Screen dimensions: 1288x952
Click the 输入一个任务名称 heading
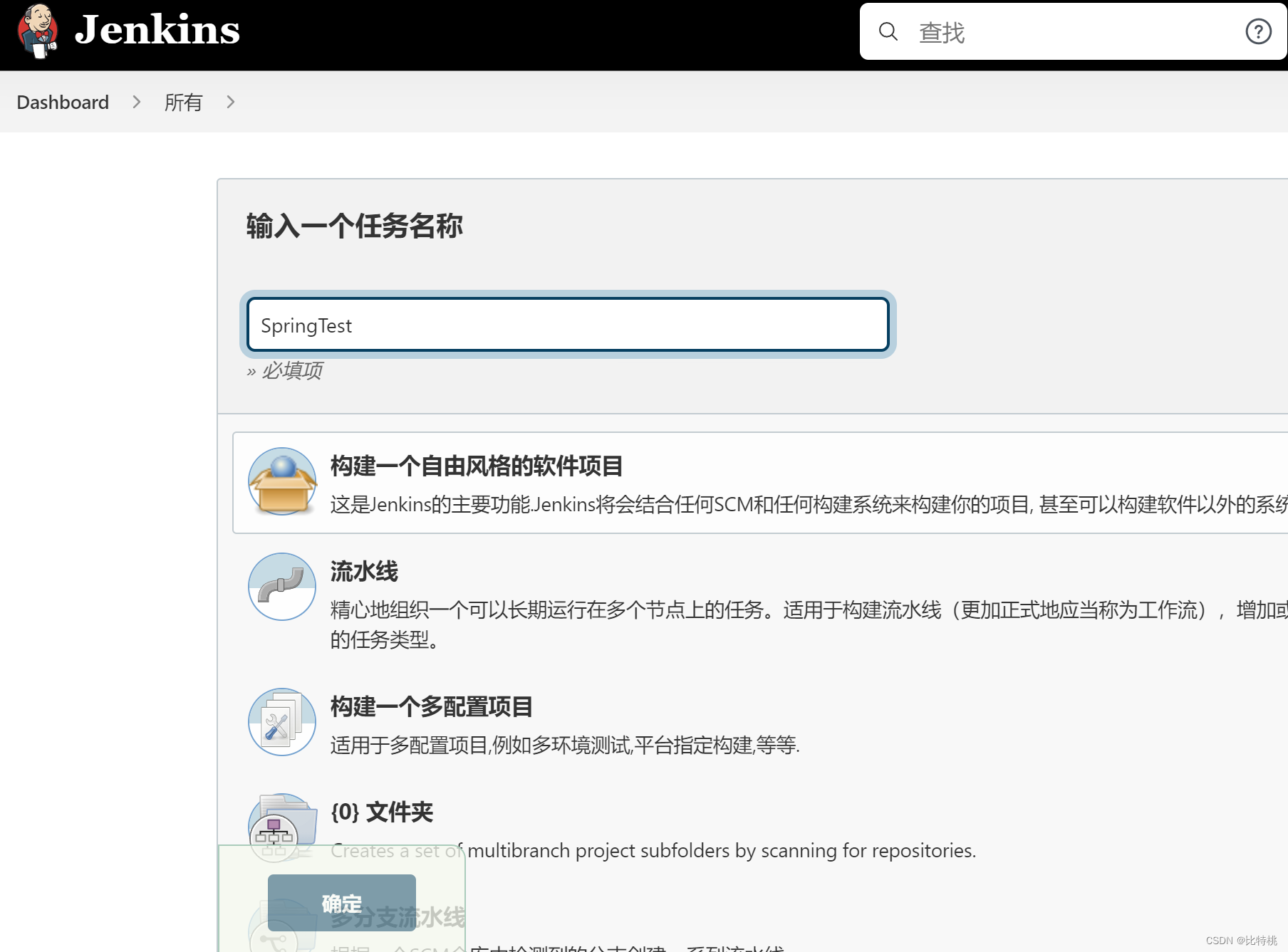click(355, 226)
